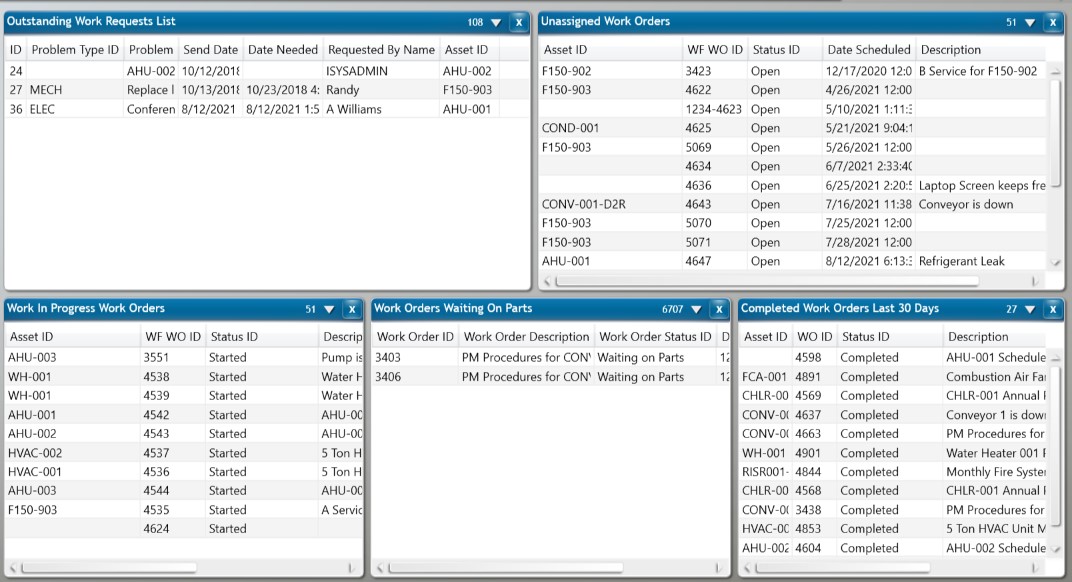Expand the Waiting On Parts dropdown arrow
The width and height of the screenshot is (1072, 582).
click(x=696, y=310)
